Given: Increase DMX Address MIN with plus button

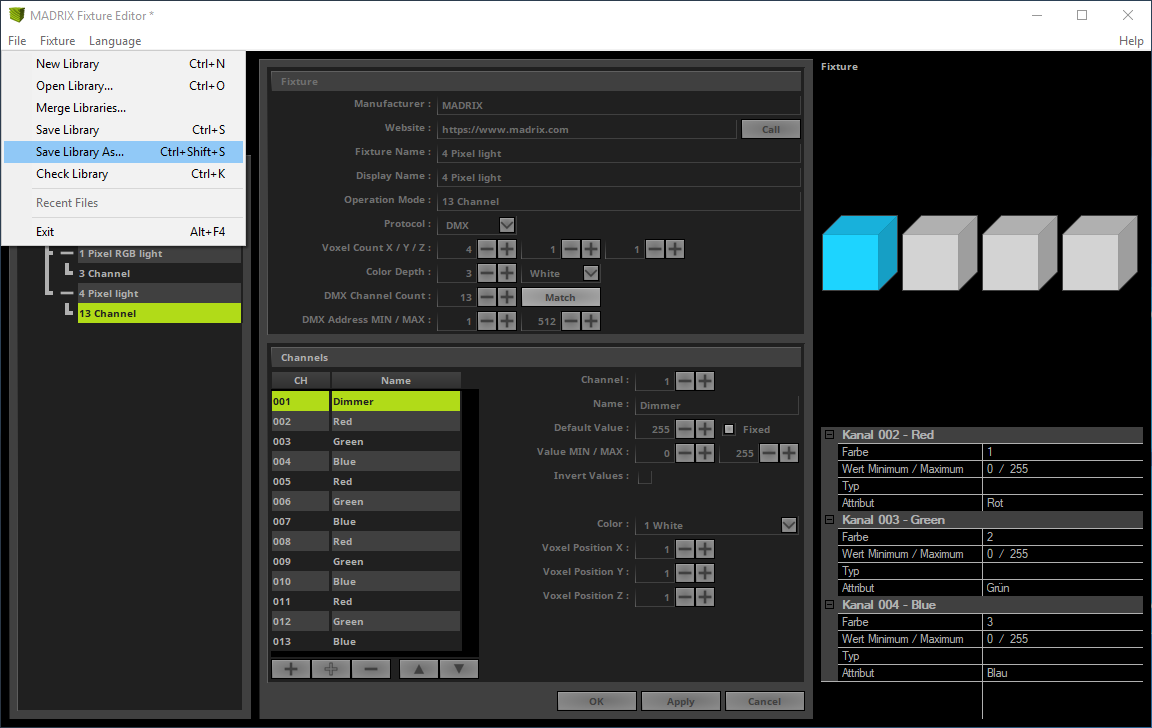Looking at the screenshot, I should (x=507, y=321).
